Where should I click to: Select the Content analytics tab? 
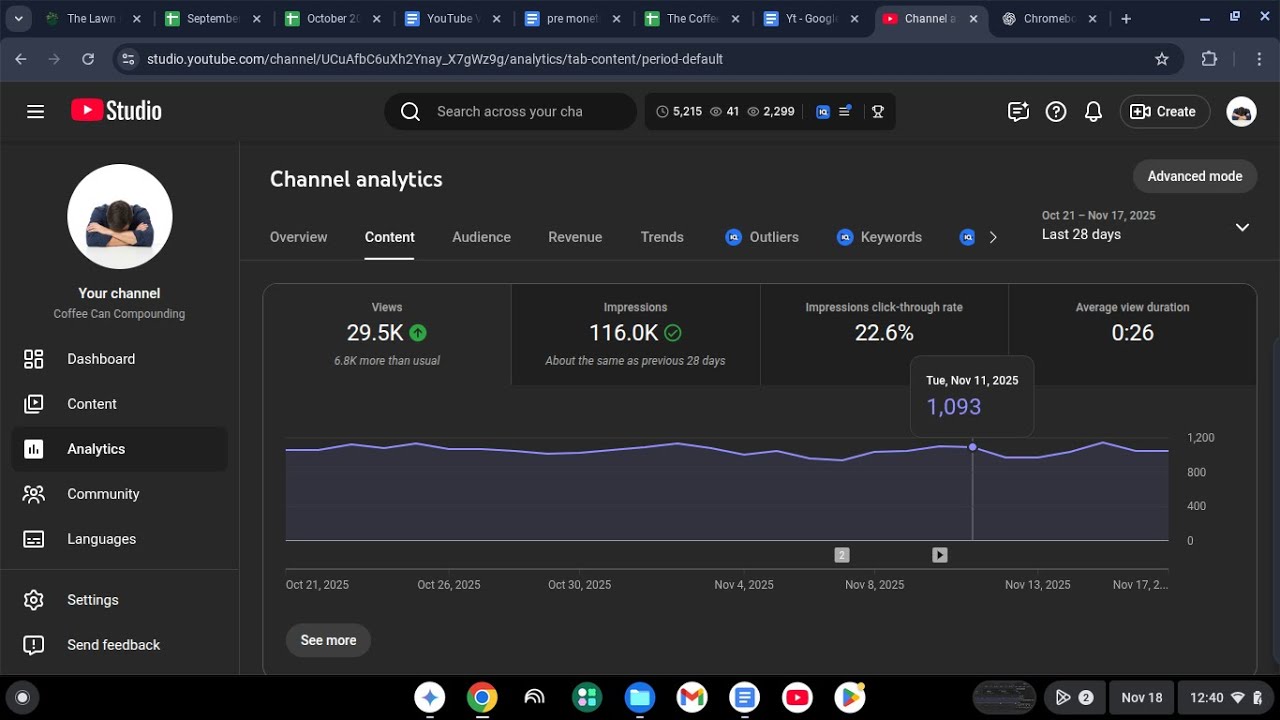pos(390,237)
